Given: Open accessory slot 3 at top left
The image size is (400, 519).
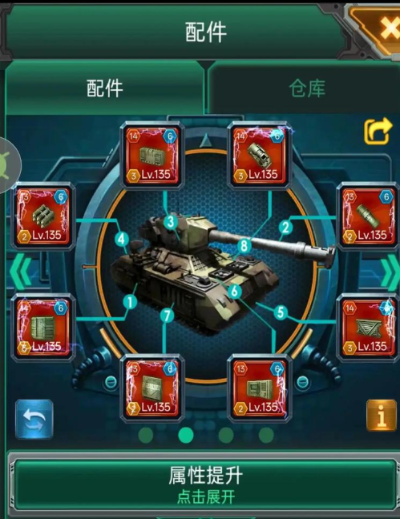Looking at the screenshot, I should click(x=151, y=155).
